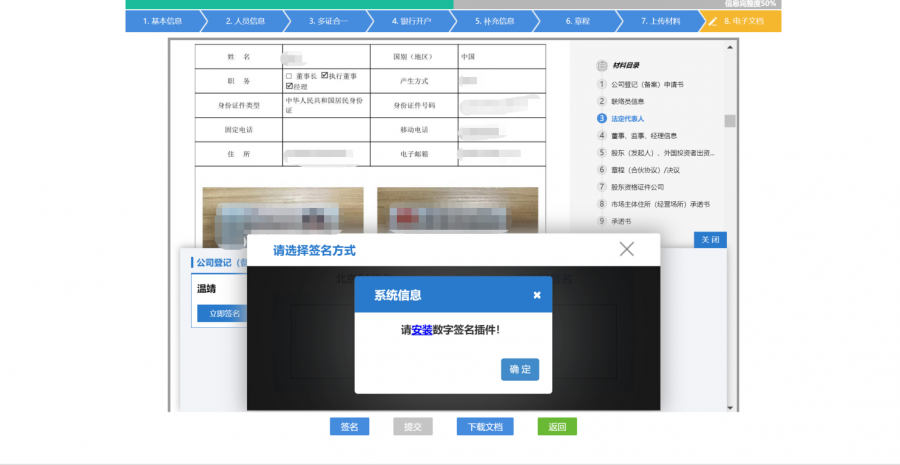Go to step 1. 基本信息
Viewport: 900px width, 465px height.
(162, 21)
